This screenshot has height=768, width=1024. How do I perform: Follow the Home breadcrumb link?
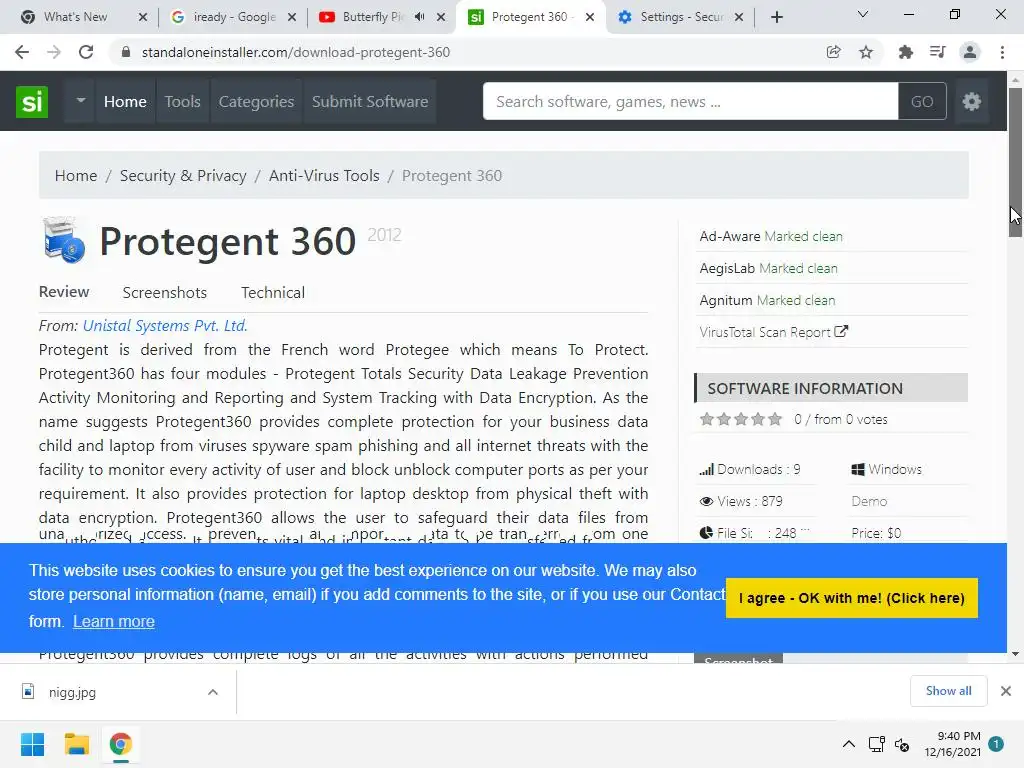[x=76, y=176]
